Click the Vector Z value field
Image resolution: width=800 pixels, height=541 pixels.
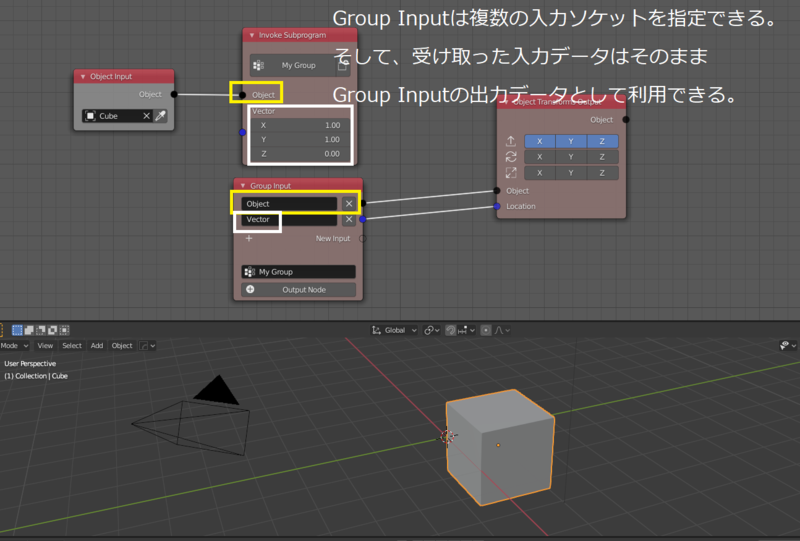tap(300, 154)
